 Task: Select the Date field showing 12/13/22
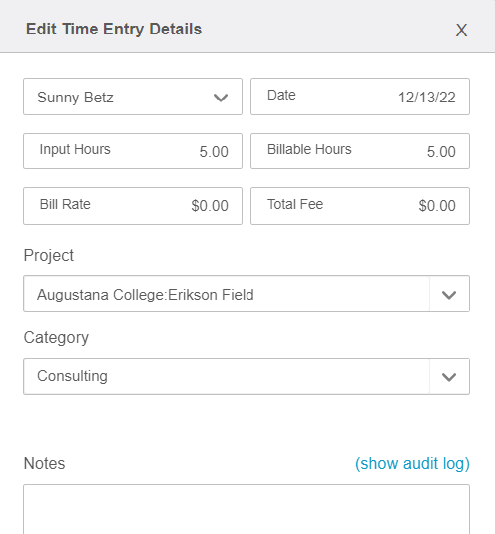[360, 97]
